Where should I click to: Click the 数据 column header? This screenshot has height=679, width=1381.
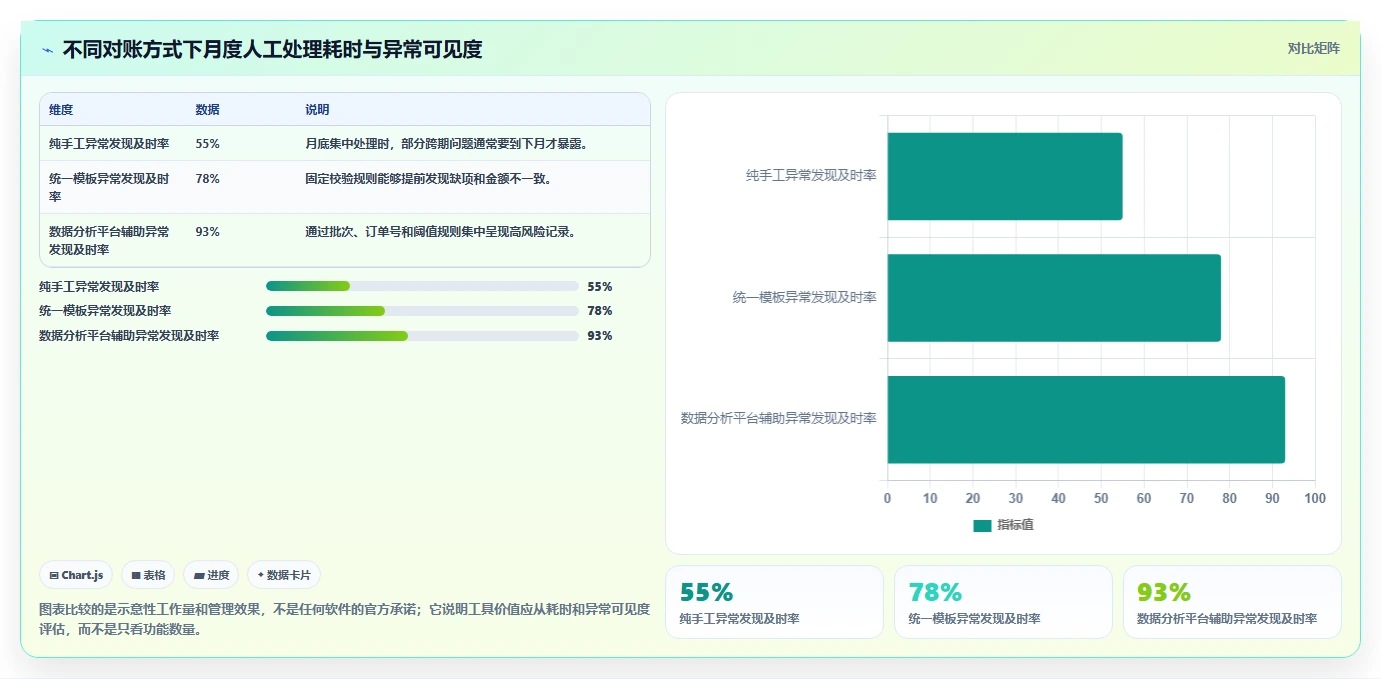coord(208,110)
